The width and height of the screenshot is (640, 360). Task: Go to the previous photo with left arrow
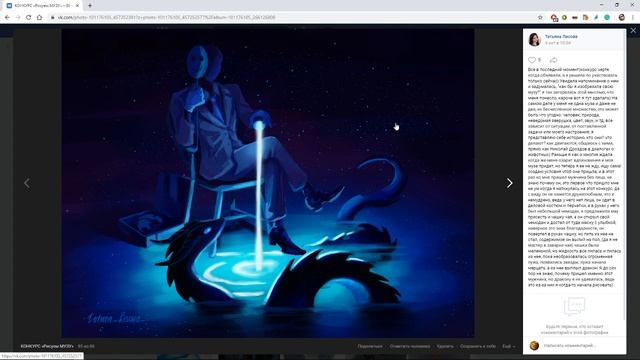(27, 183)
